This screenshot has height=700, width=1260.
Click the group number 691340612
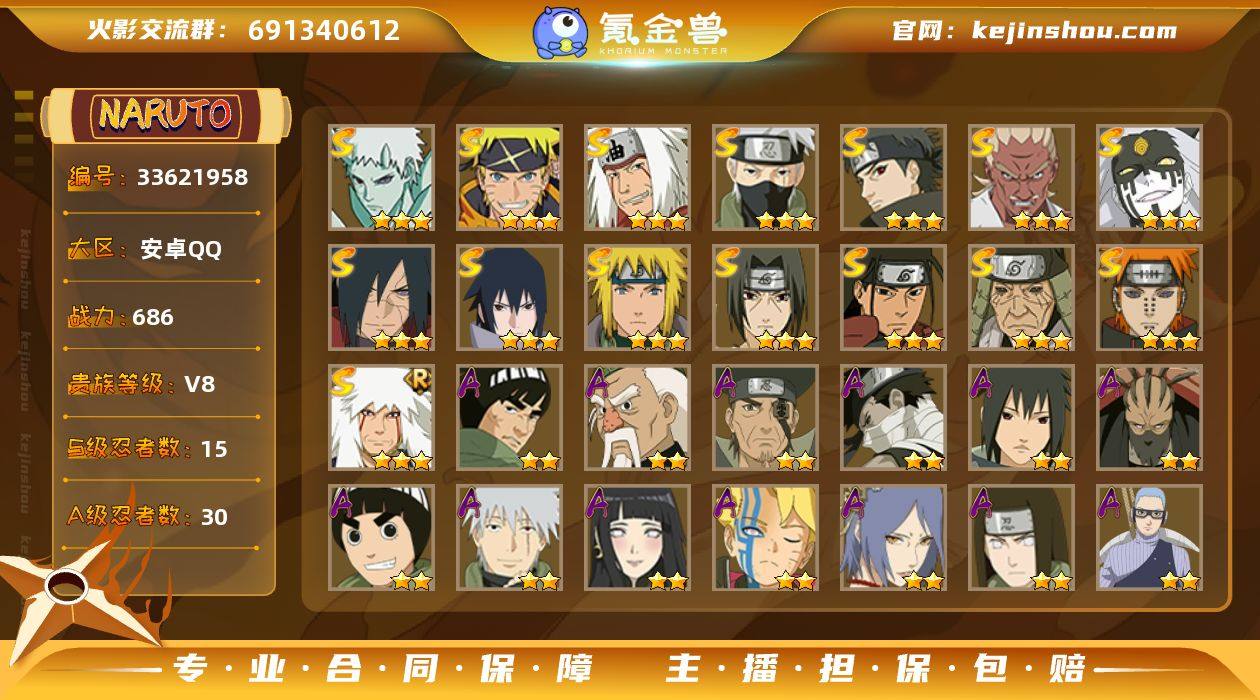324,30
